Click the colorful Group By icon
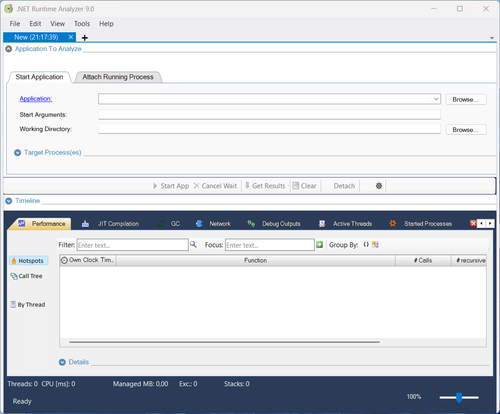The image size is (500, 414). coord(375,245)
